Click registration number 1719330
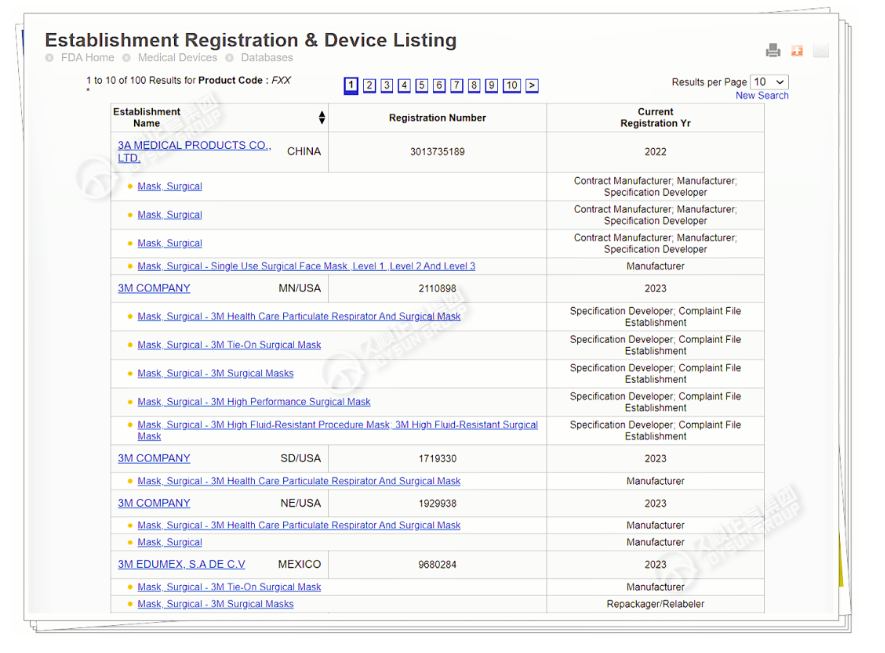 [437, 459]
